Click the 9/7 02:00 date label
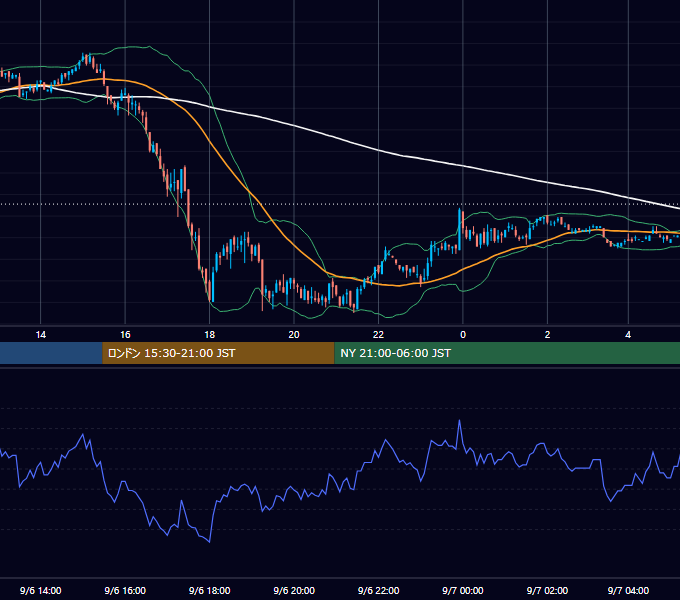This screenshot has height=600, width=680. coord(547,590)
